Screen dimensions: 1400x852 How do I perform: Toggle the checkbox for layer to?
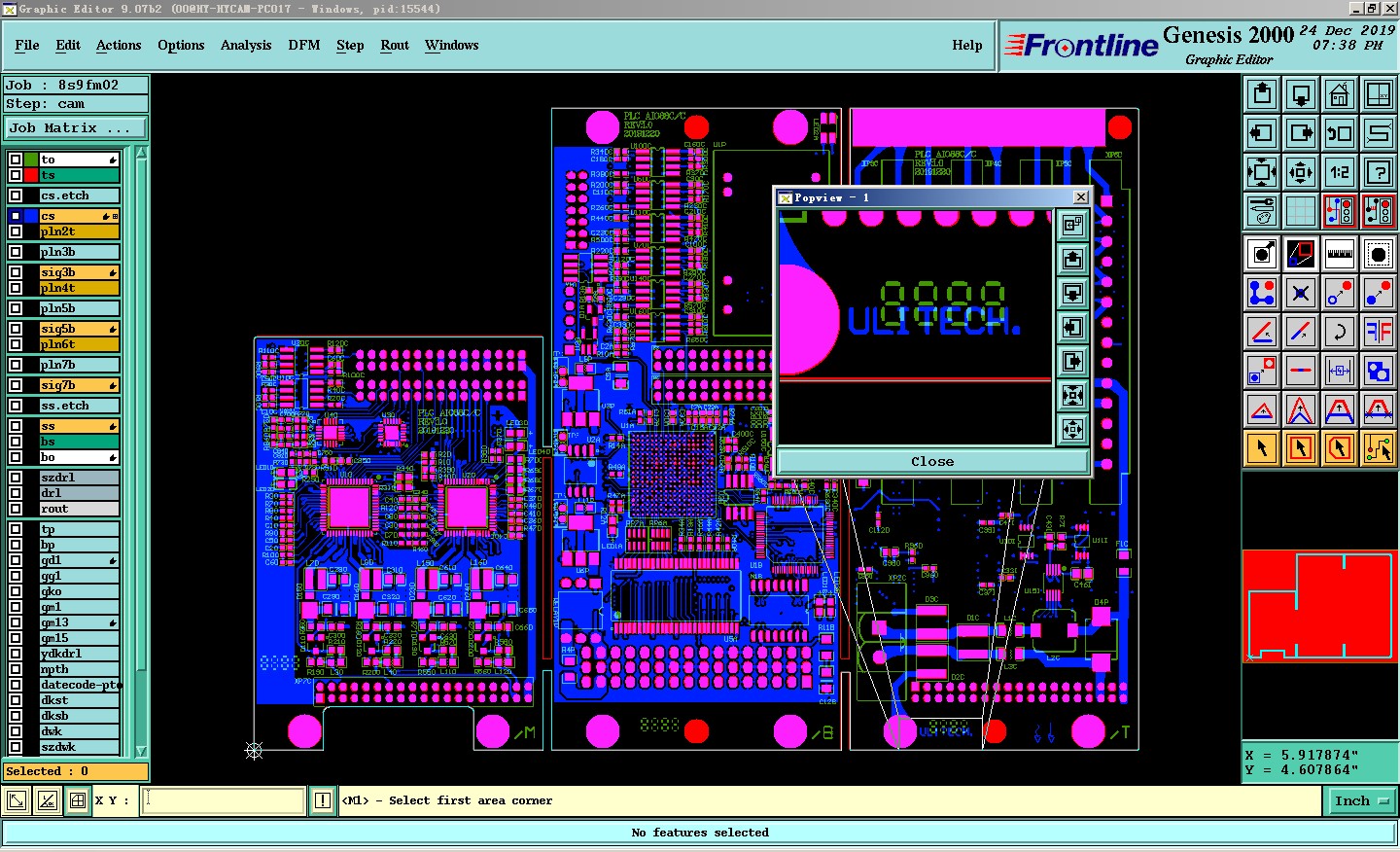(x=16, y=160)
